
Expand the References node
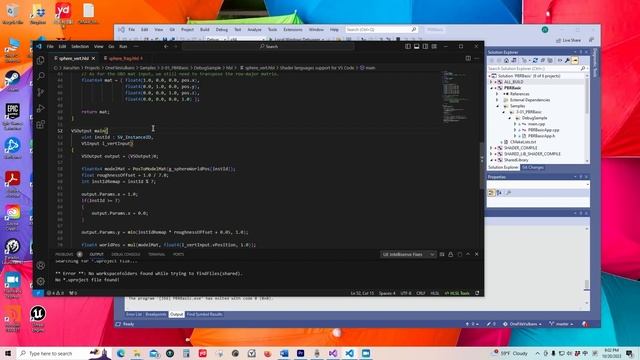[x=498, y=94]
